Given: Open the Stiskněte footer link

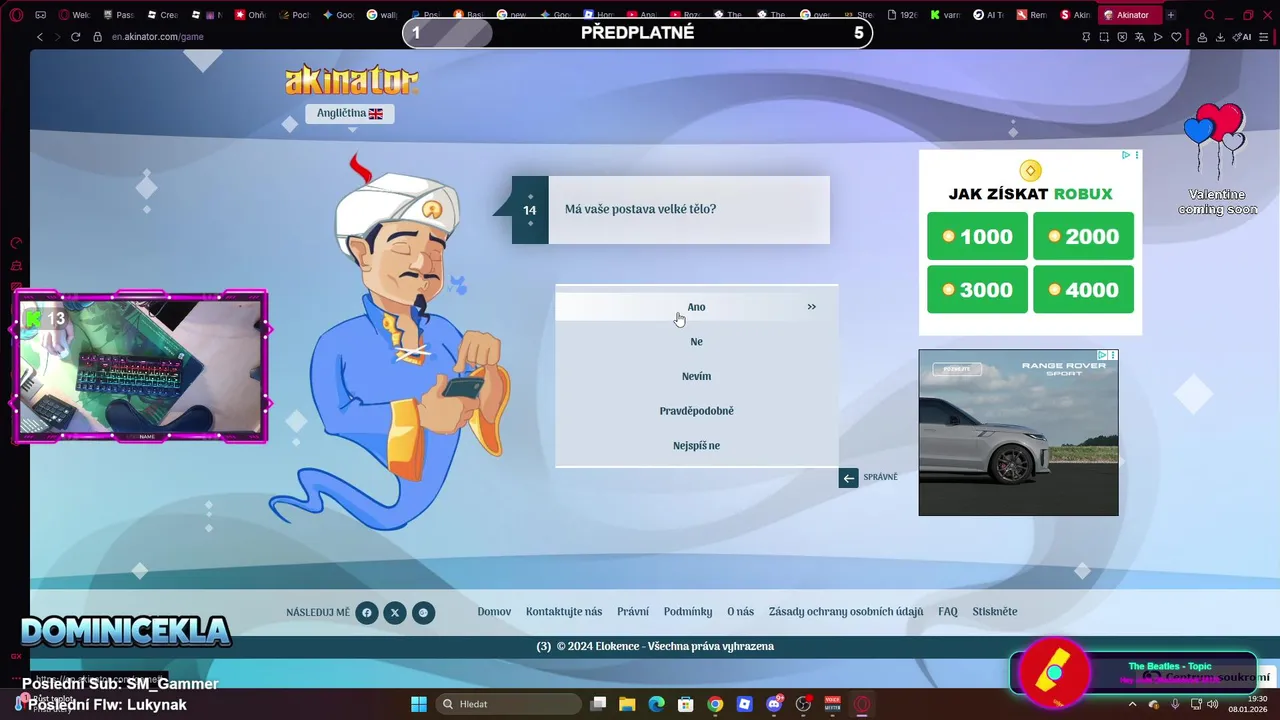Looking at the screenshot, I should click(995, 612).
